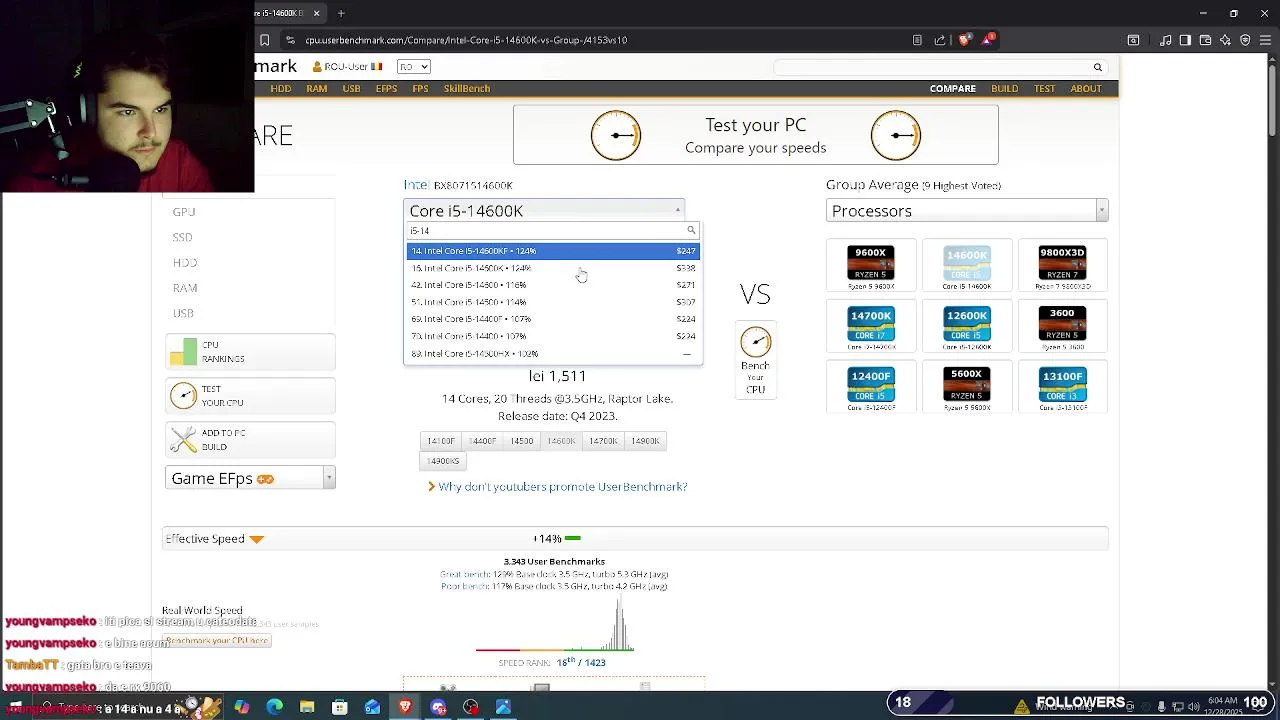1280x720 pixels.
Task: Select Intel Core i5-14600 list entry
Action: (553, 285)
